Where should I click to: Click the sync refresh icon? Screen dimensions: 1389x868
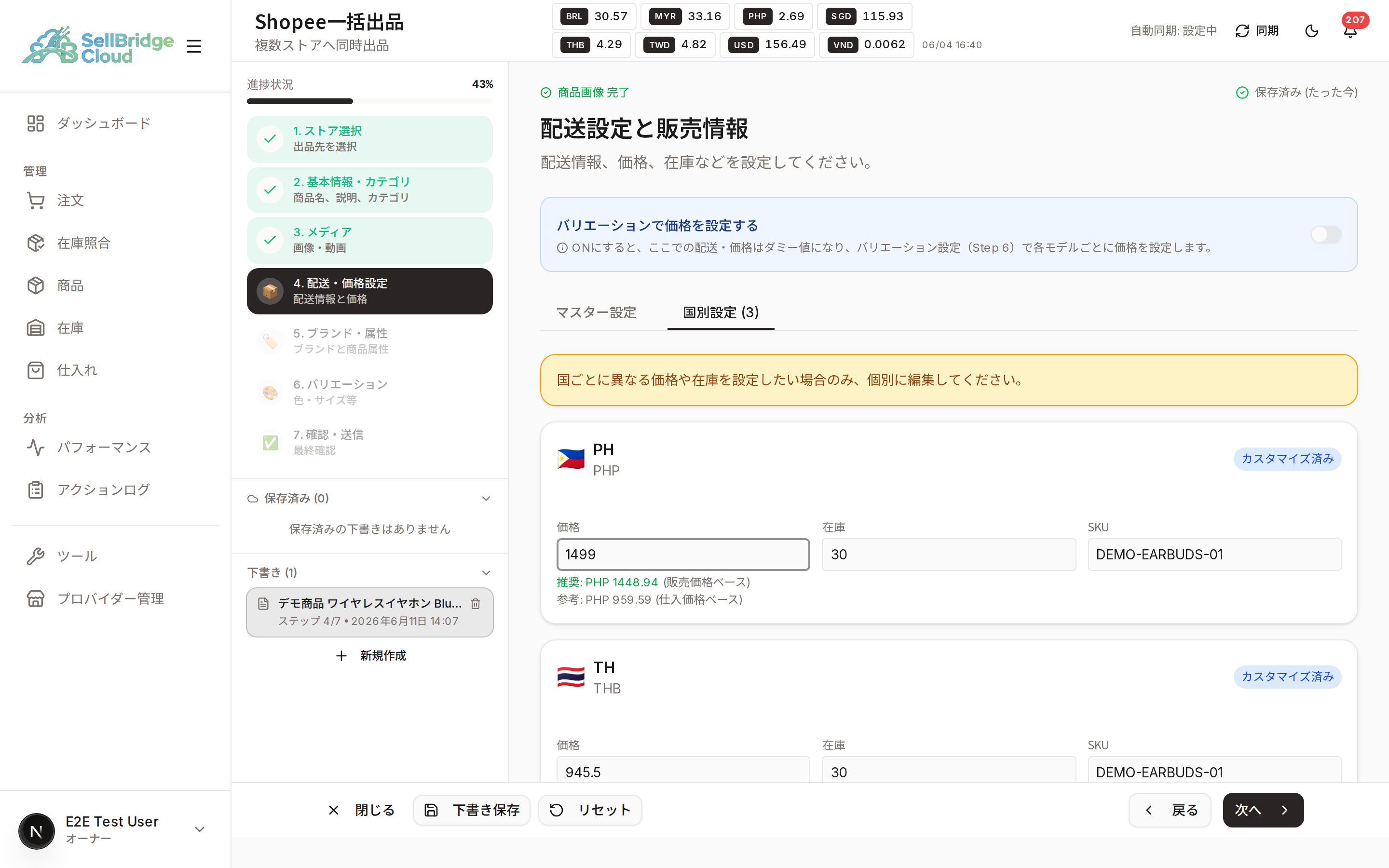pos(1242,31)
